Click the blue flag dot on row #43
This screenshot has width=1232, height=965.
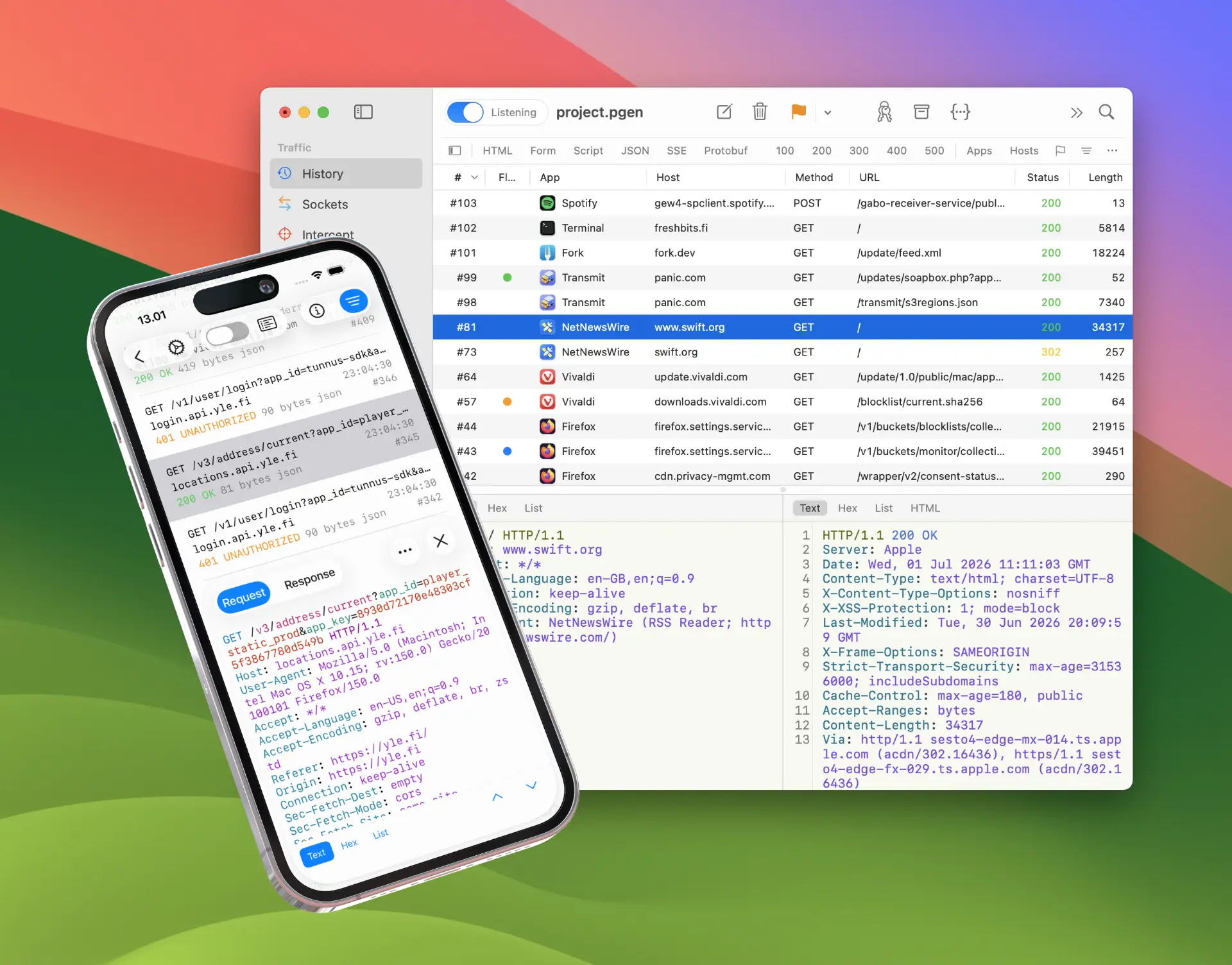coord(507,451)
